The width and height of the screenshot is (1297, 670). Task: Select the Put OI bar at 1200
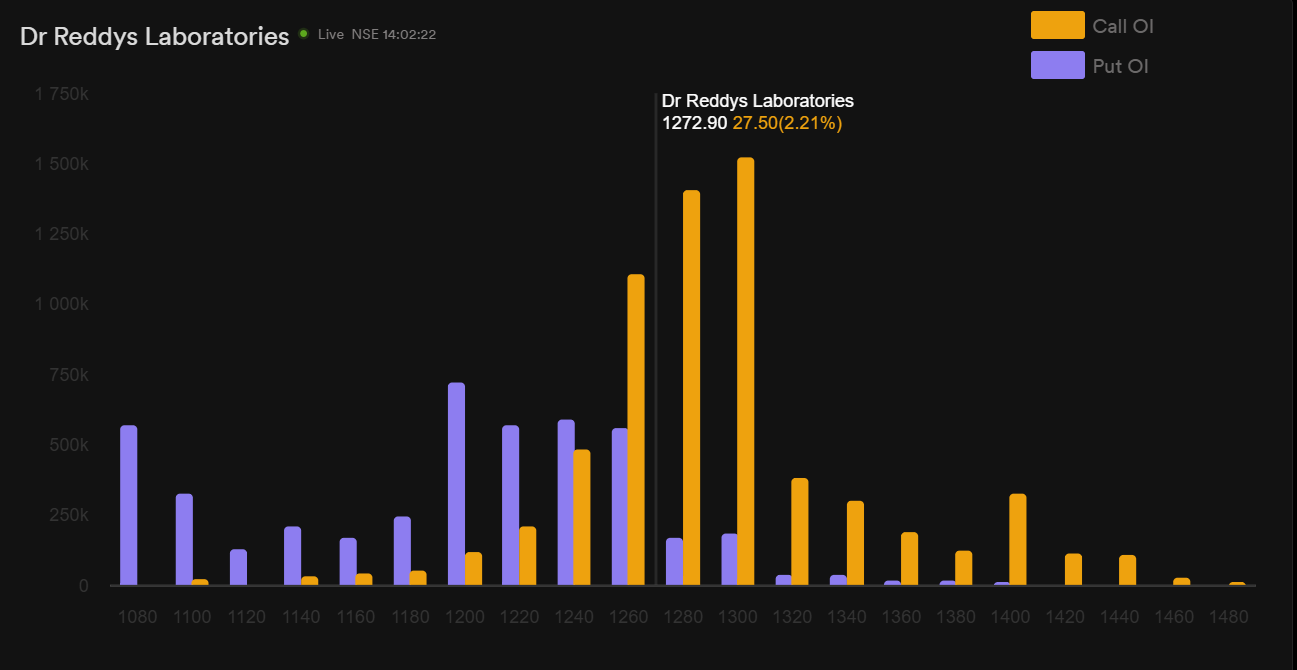pyautogui.click(x=456, y=483)
